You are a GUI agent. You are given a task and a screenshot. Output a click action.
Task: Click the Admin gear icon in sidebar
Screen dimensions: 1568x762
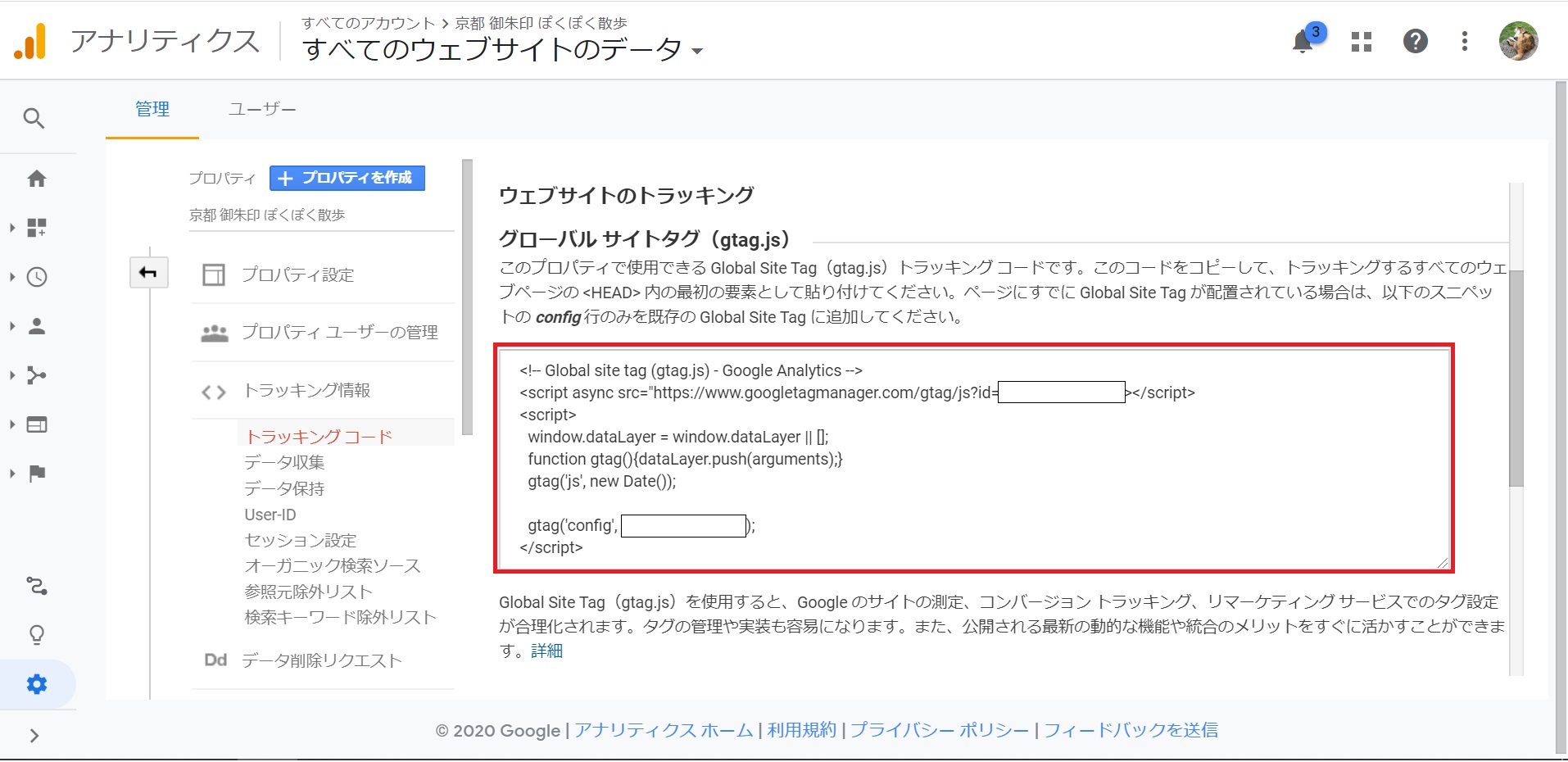pyautogui.click(x=37, y=684)
